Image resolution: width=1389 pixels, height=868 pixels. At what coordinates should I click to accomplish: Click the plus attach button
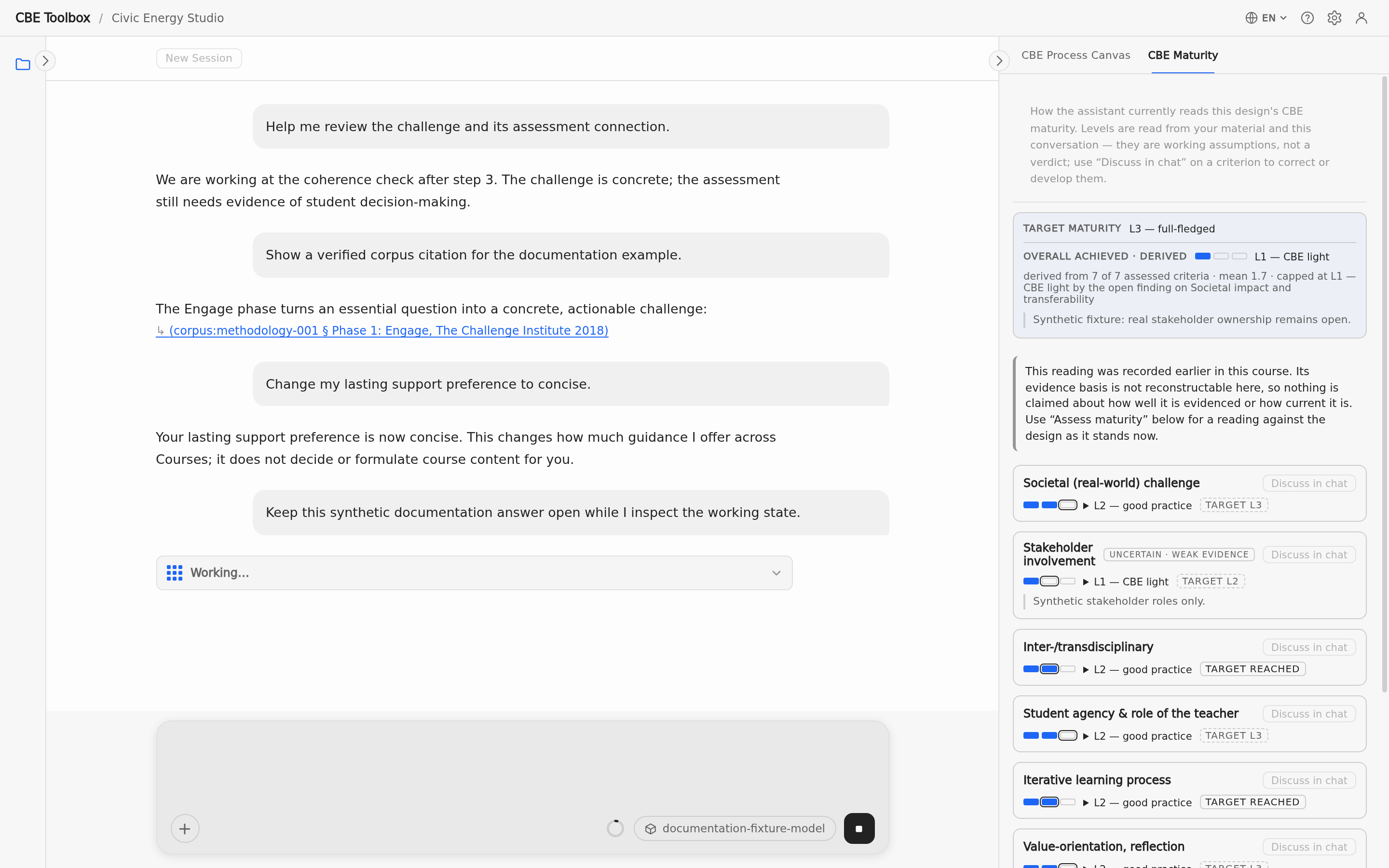coord(185,828)
